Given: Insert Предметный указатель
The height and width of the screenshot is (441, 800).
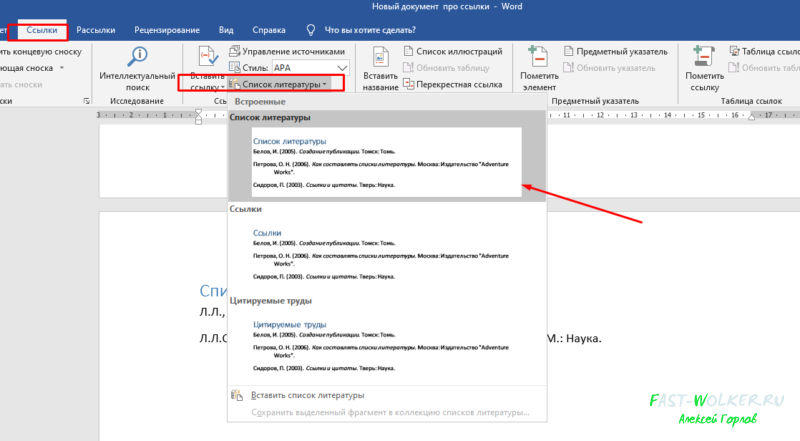Looking at the screenshot, I should [621, 52].
